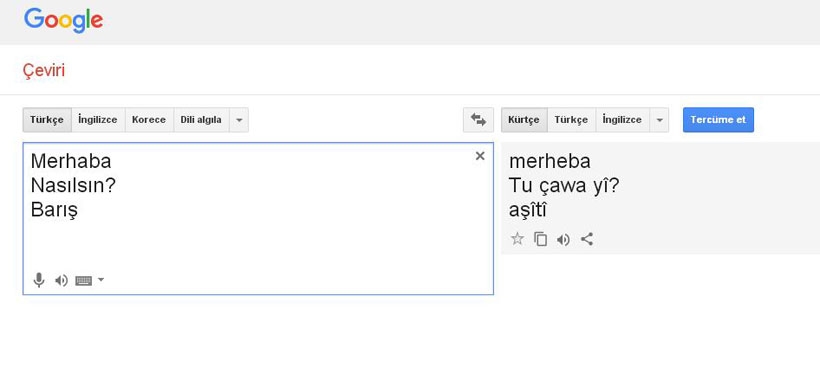Select Türkçe as source language
This screenshot has width=820, height=374.
pyautogui.click(x=47, y=120)
